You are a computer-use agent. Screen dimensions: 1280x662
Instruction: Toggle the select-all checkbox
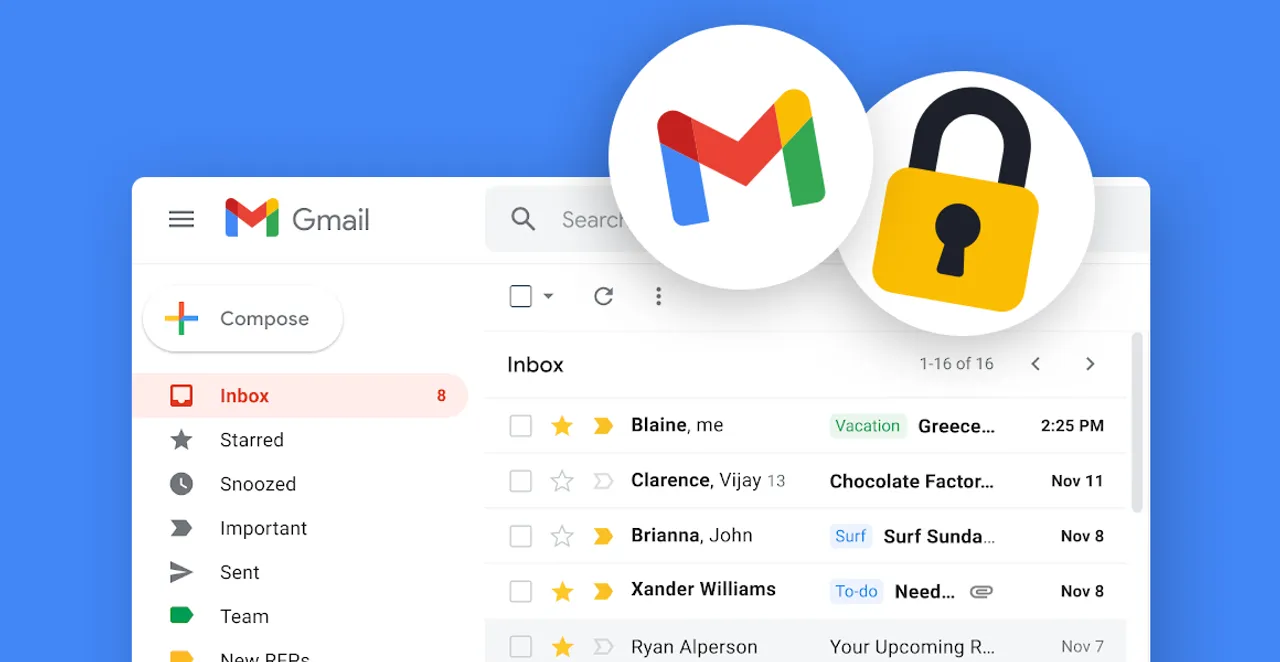pyautogui.click(x=520, y=296)
